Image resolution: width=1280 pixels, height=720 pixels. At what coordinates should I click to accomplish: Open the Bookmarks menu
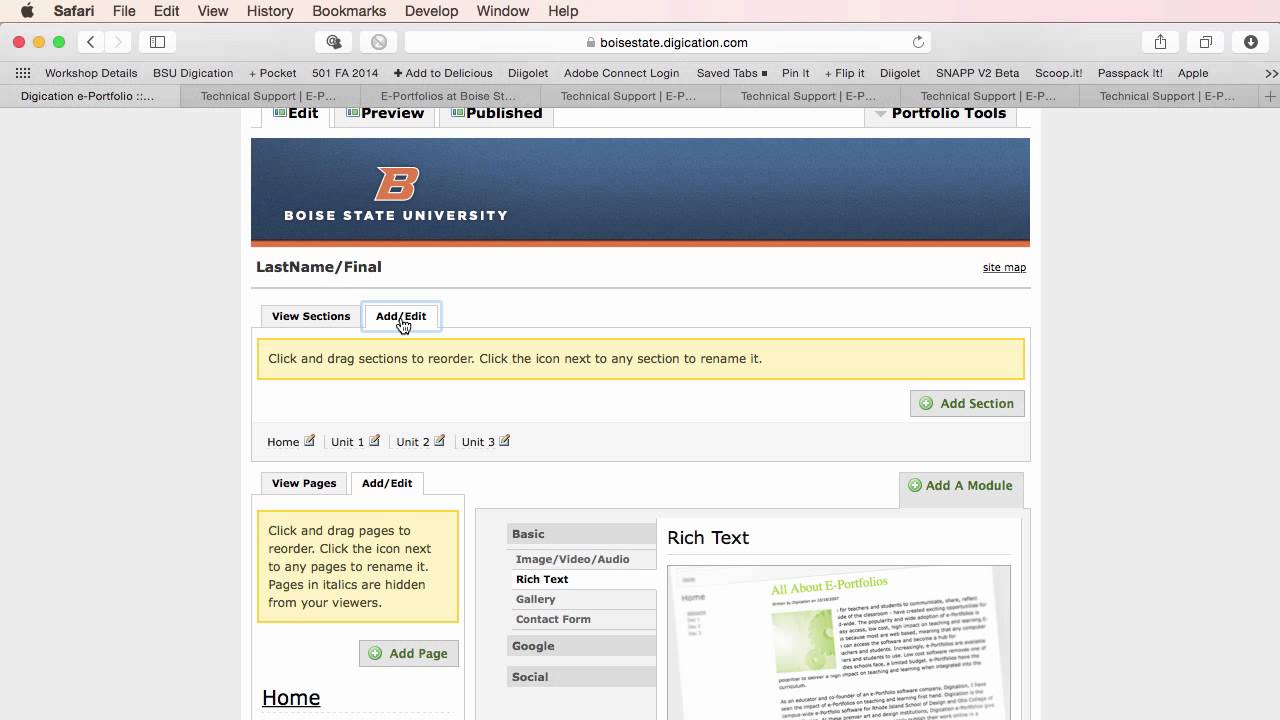click(x=349, y=11)
